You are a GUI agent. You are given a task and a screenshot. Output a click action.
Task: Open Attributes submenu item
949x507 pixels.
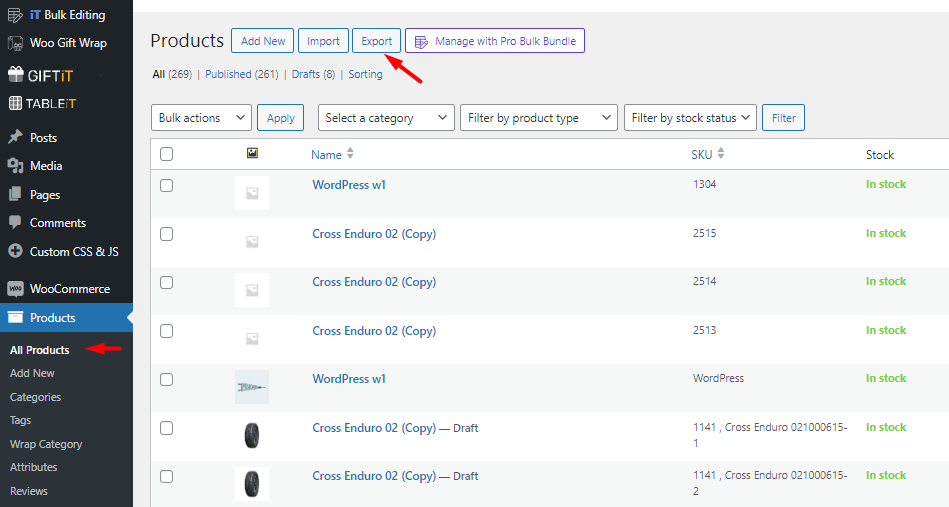point(33,467)
